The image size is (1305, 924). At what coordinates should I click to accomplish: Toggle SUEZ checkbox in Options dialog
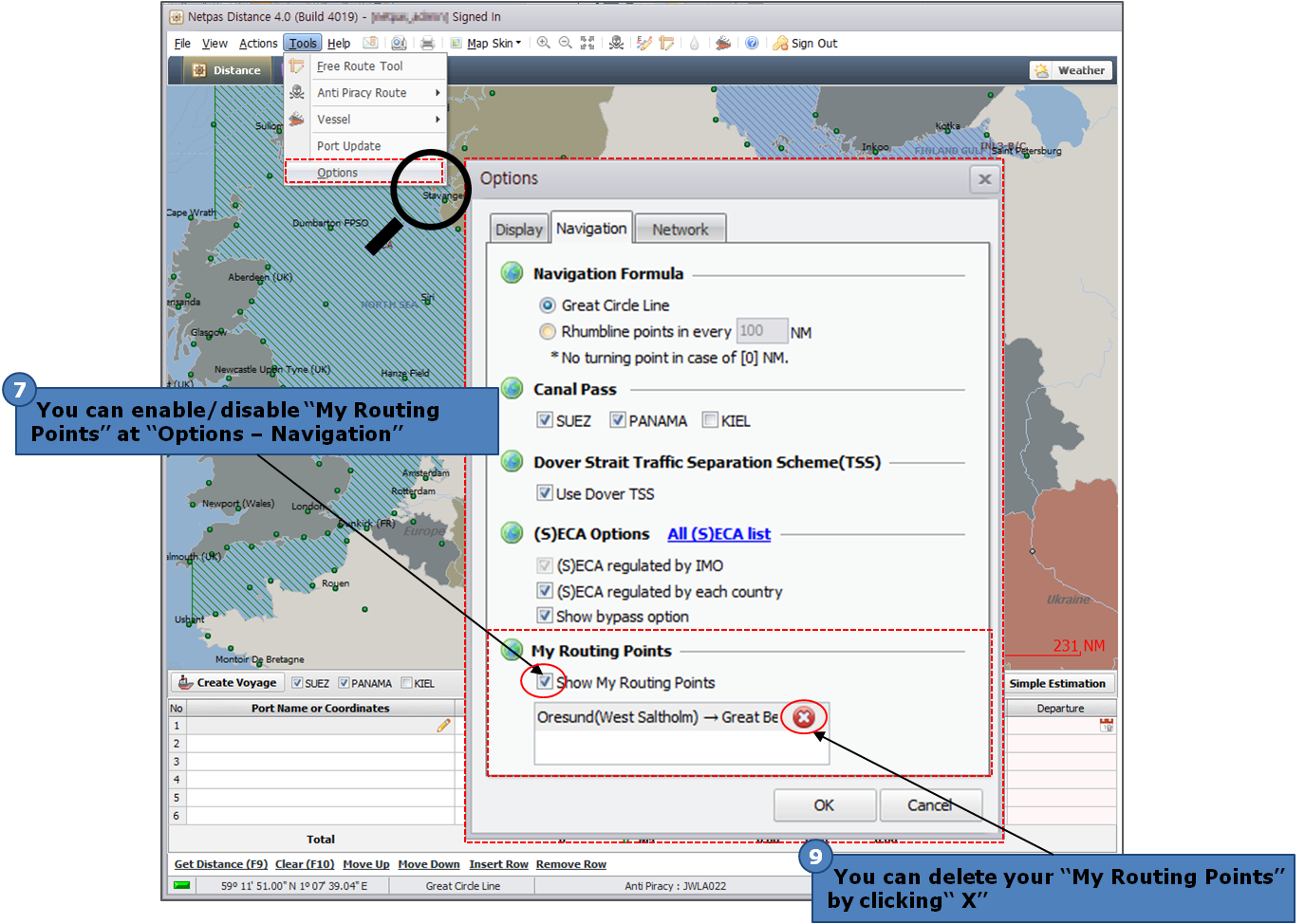(545, 419)
